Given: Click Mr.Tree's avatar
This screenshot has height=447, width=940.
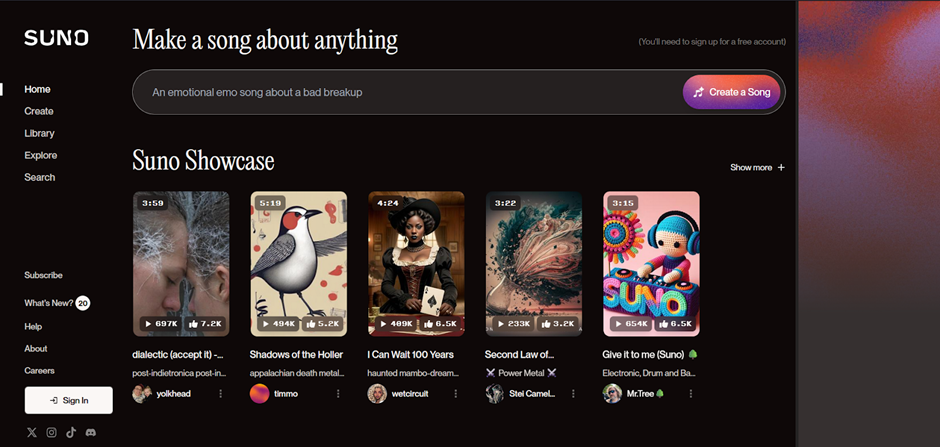Looking at the screenshot, I should (612, 394).
